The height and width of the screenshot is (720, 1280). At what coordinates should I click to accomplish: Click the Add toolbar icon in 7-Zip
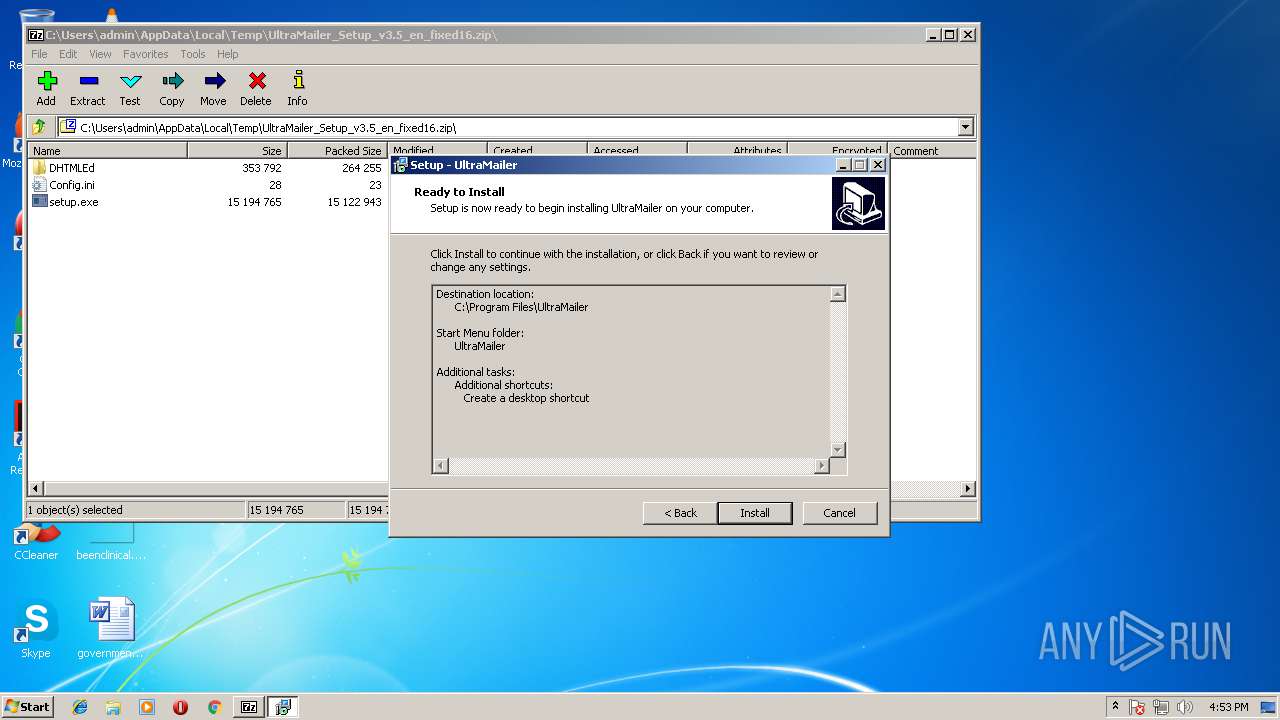tap(46, 88)
